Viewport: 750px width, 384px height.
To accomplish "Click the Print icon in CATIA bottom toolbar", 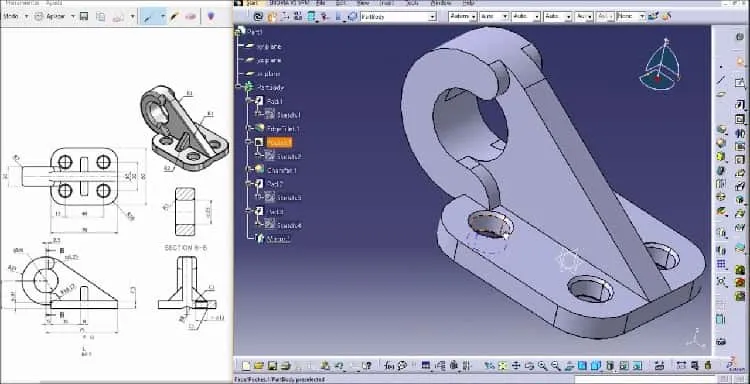I will coord(285,366).
